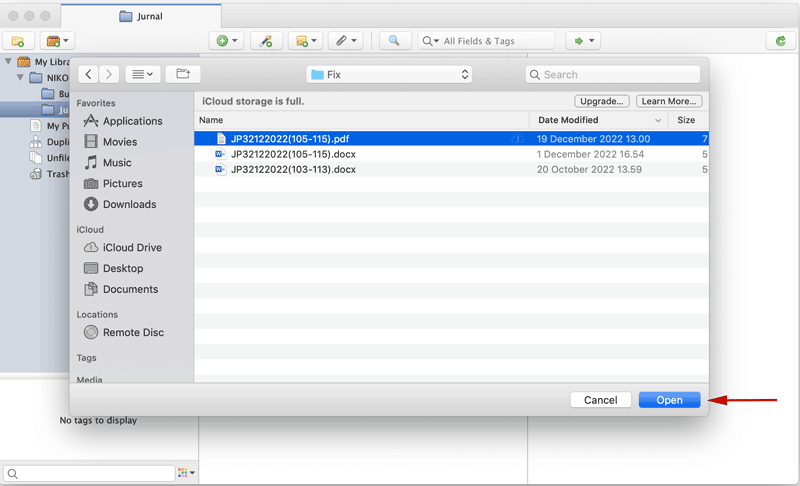
Task: Collapse the My Library tree triangle
Action: [x=8, y=62]
